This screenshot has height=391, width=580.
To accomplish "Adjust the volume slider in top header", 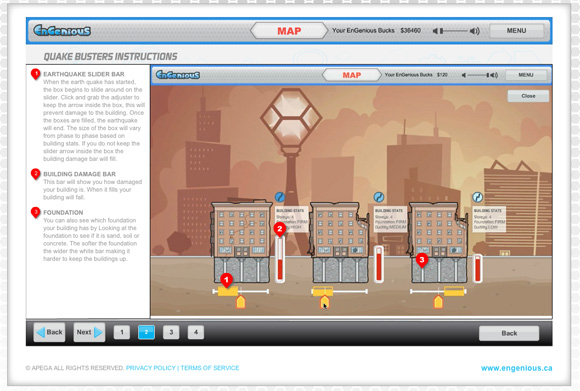I will pyautogui.click(x=453, y=31).
